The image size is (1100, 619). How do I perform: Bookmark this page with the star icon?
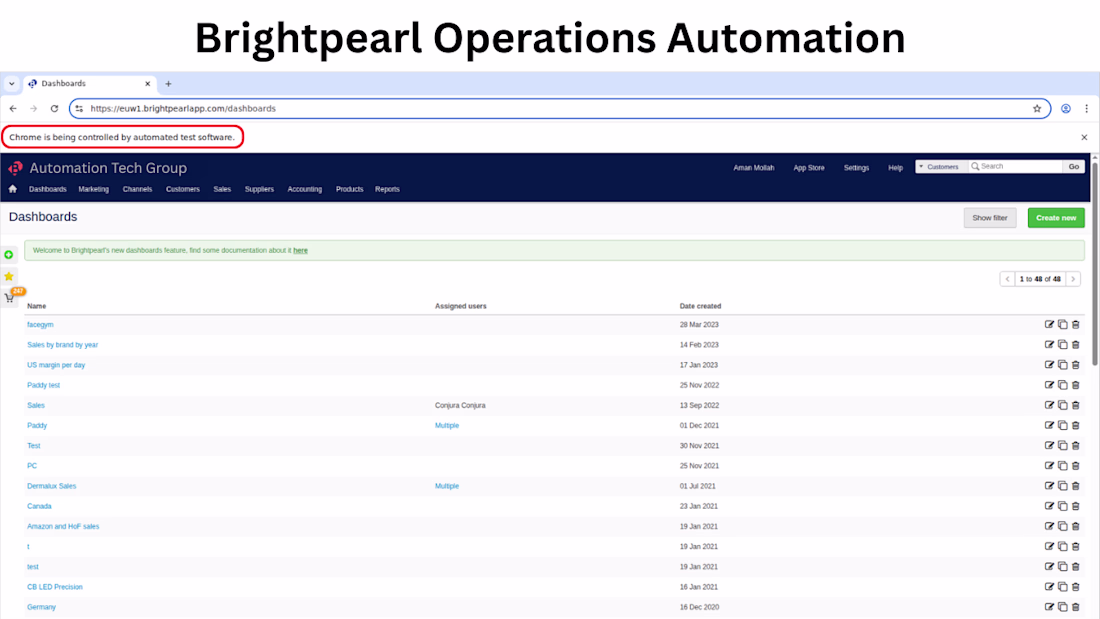(1037, 109)
